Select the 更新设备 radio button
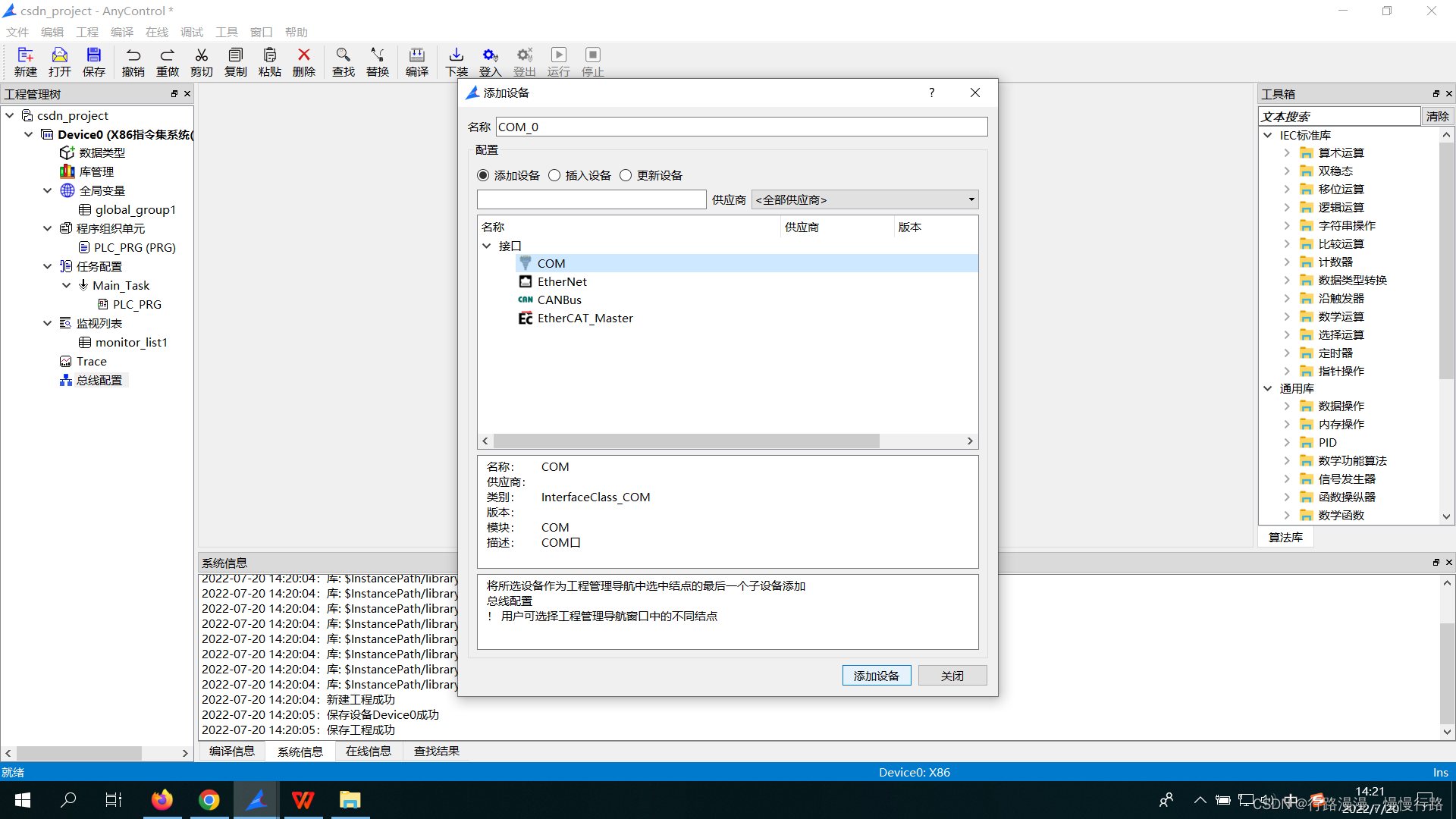 pyautogui.click(x=626, y=174)
